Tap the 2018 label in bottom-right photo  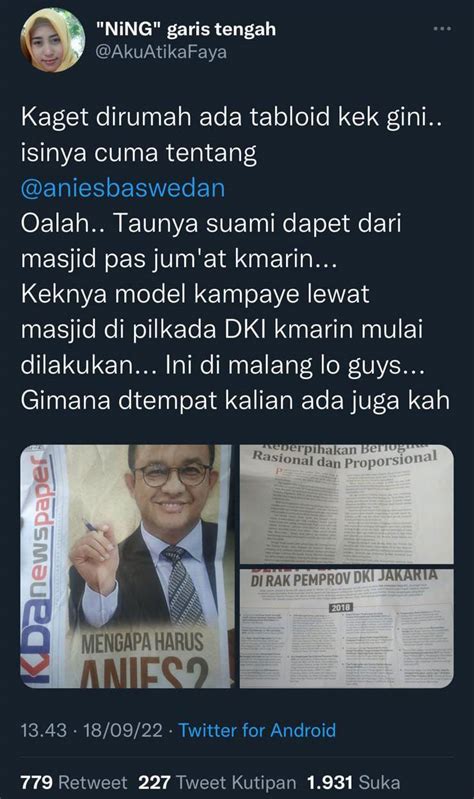[340, 607]
